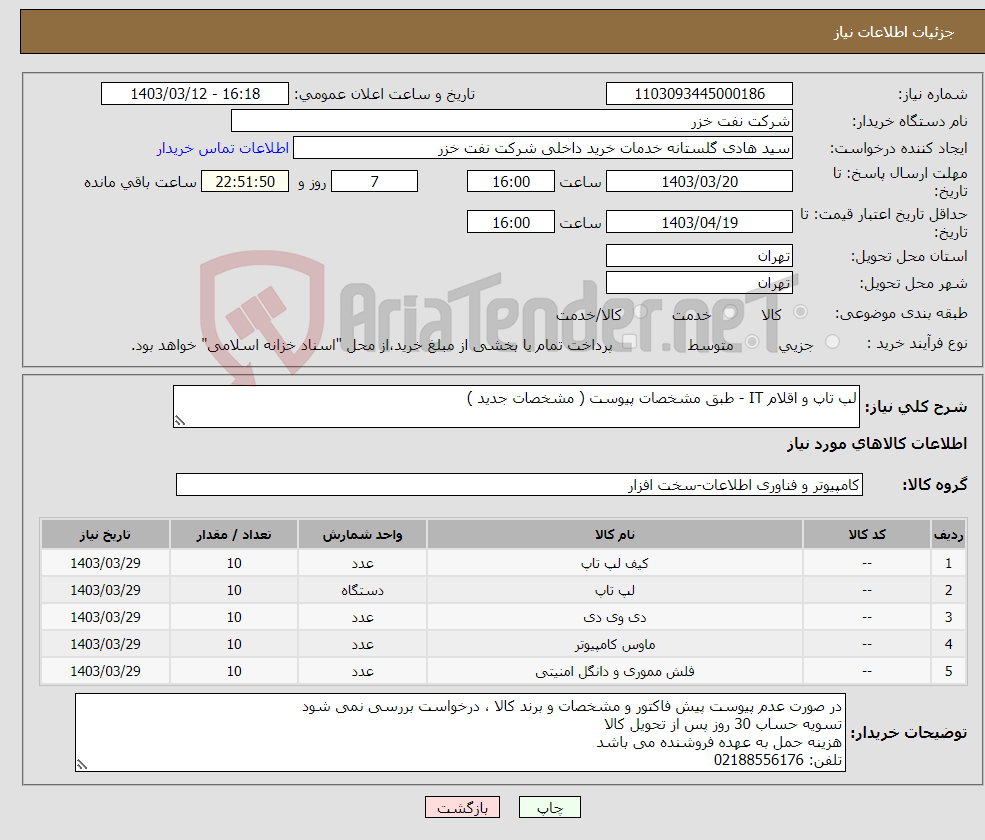Image resolution: width=985 pixels, height=840 pixels.
Task: Select the متوسط purchase type radio
Action: [752, 342]
